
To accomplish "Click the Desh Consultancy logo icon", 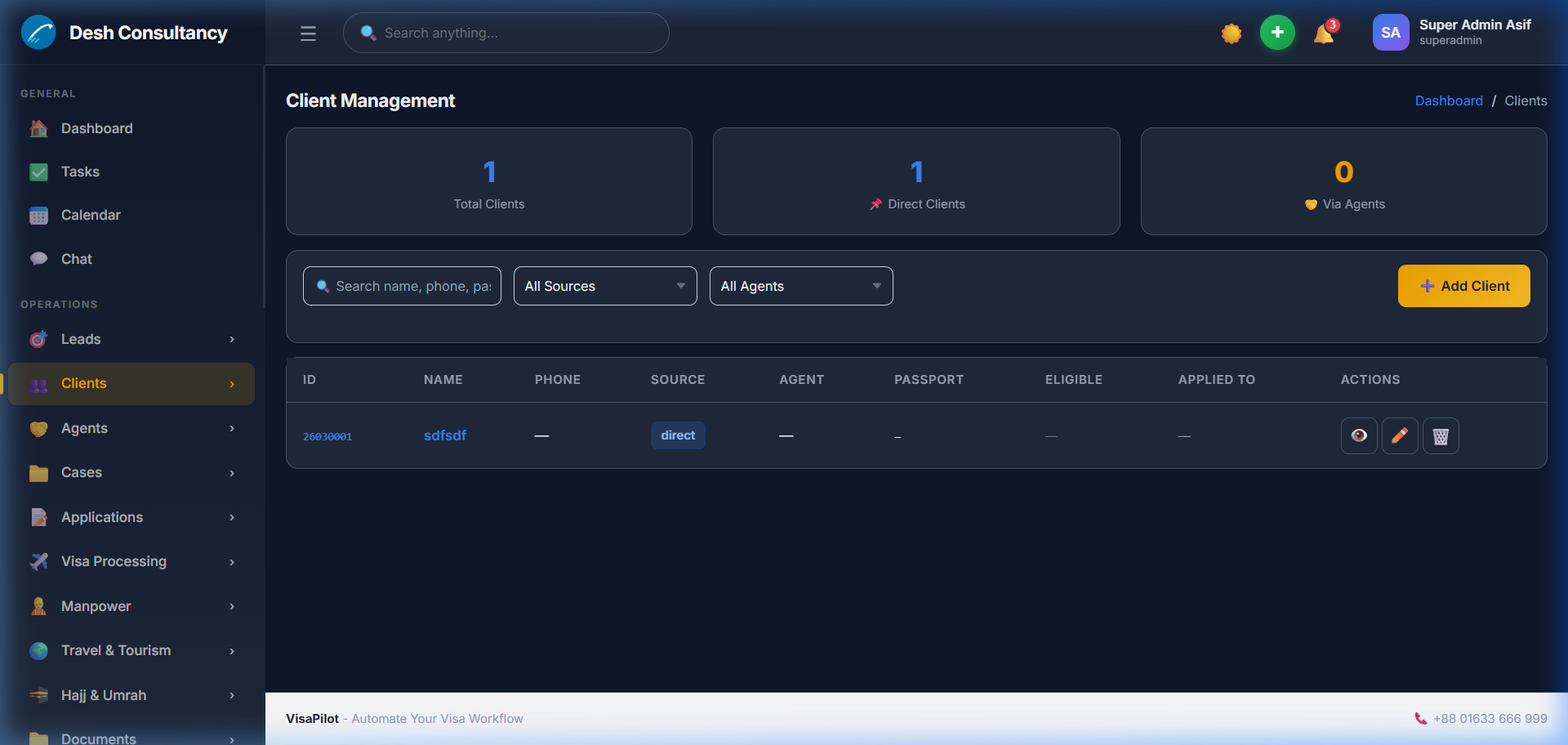I will point(38,33).
